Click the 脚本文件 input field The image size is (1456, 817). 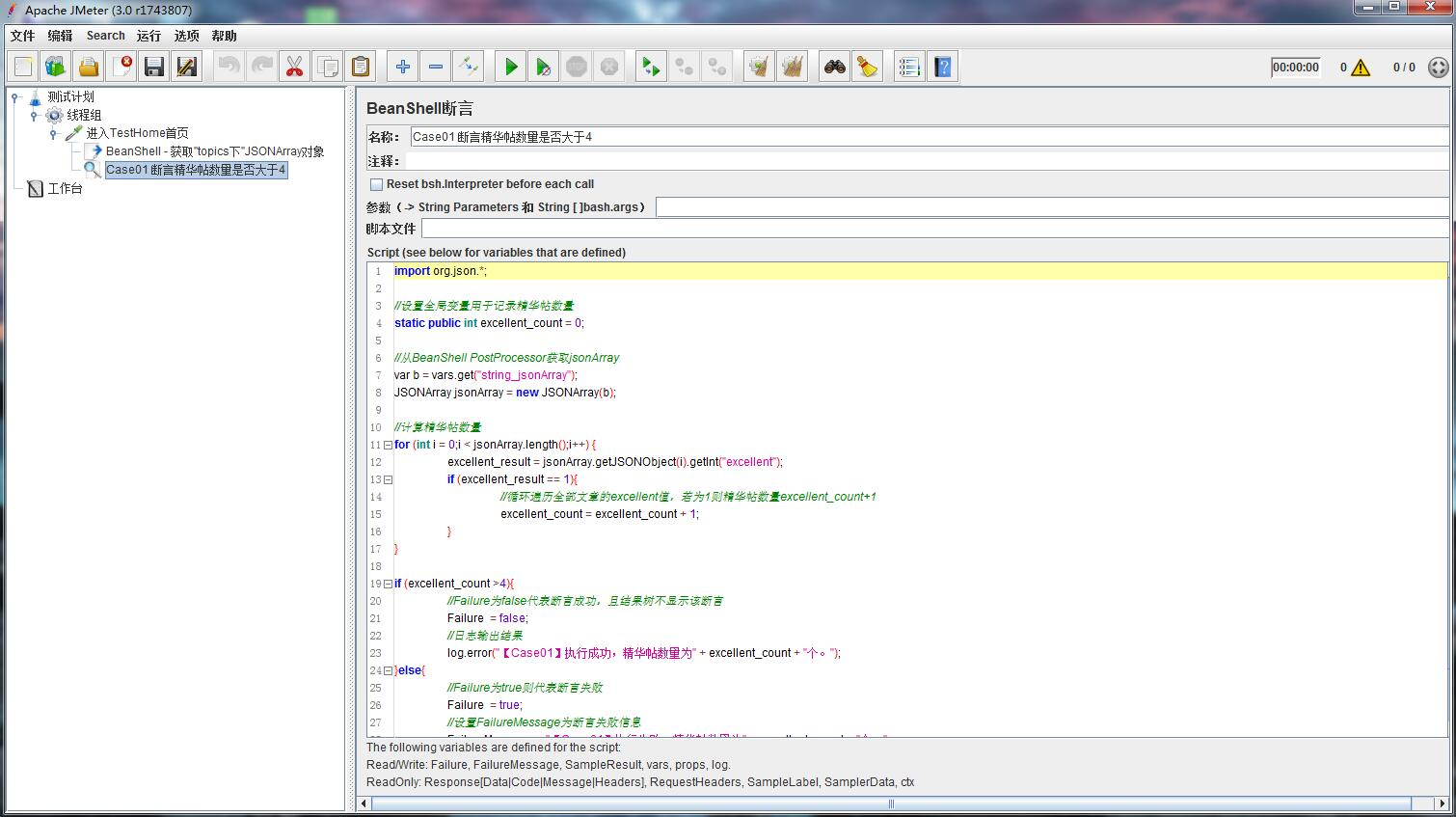[935, 229]
